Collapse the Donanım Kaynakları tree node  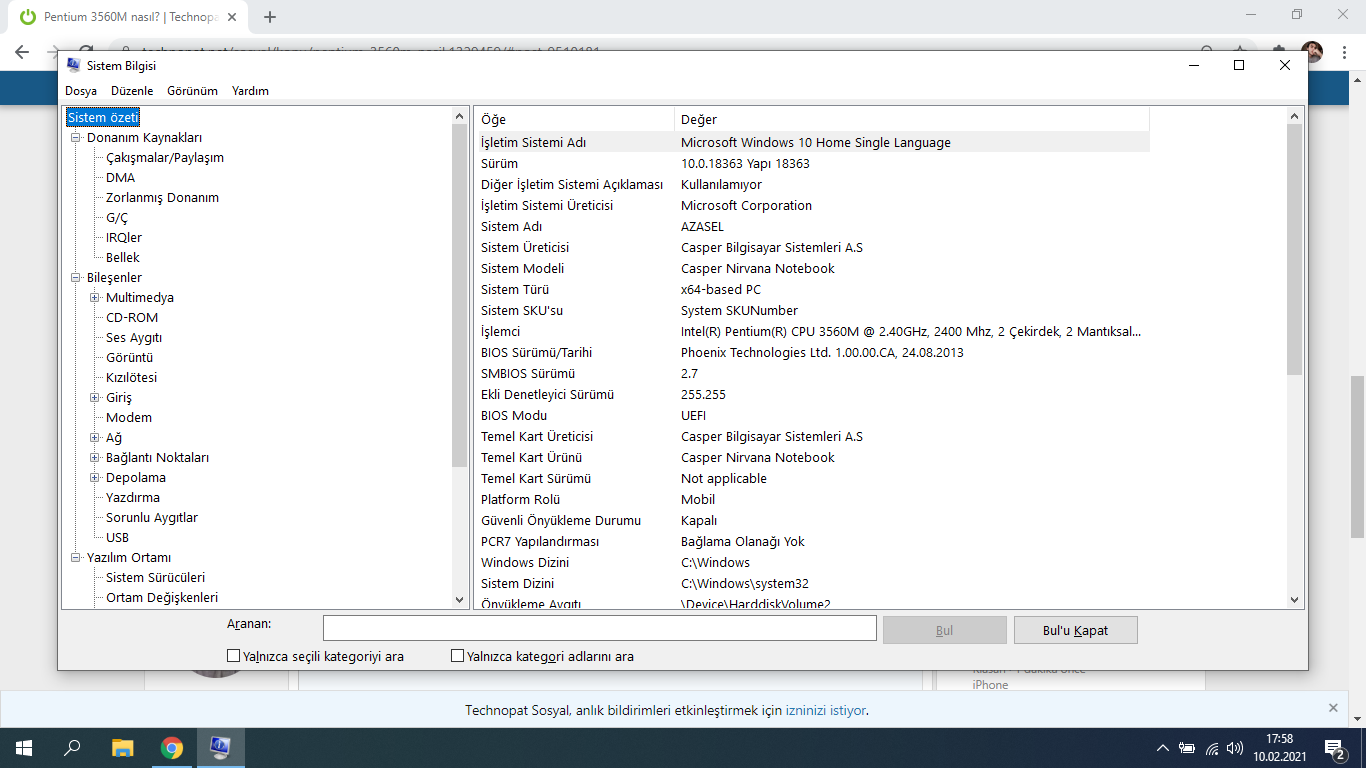pos(76,137)
